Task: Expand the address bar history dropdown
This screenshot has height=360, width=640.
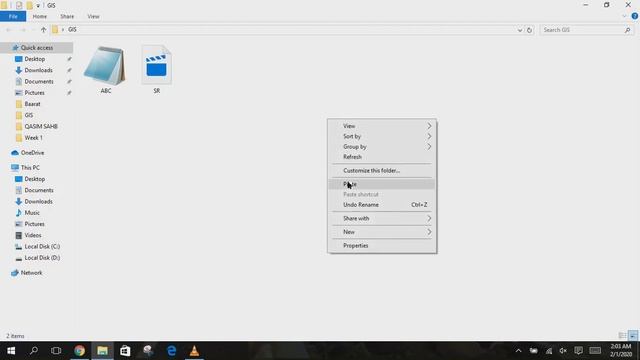Action: [x=520, y=30]
